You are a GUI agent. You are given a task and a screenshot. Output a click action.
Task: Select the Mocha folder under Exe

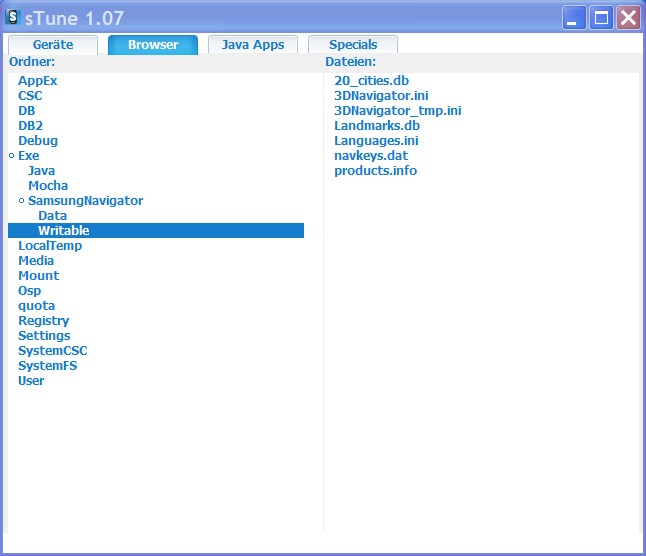pos(48,186)
